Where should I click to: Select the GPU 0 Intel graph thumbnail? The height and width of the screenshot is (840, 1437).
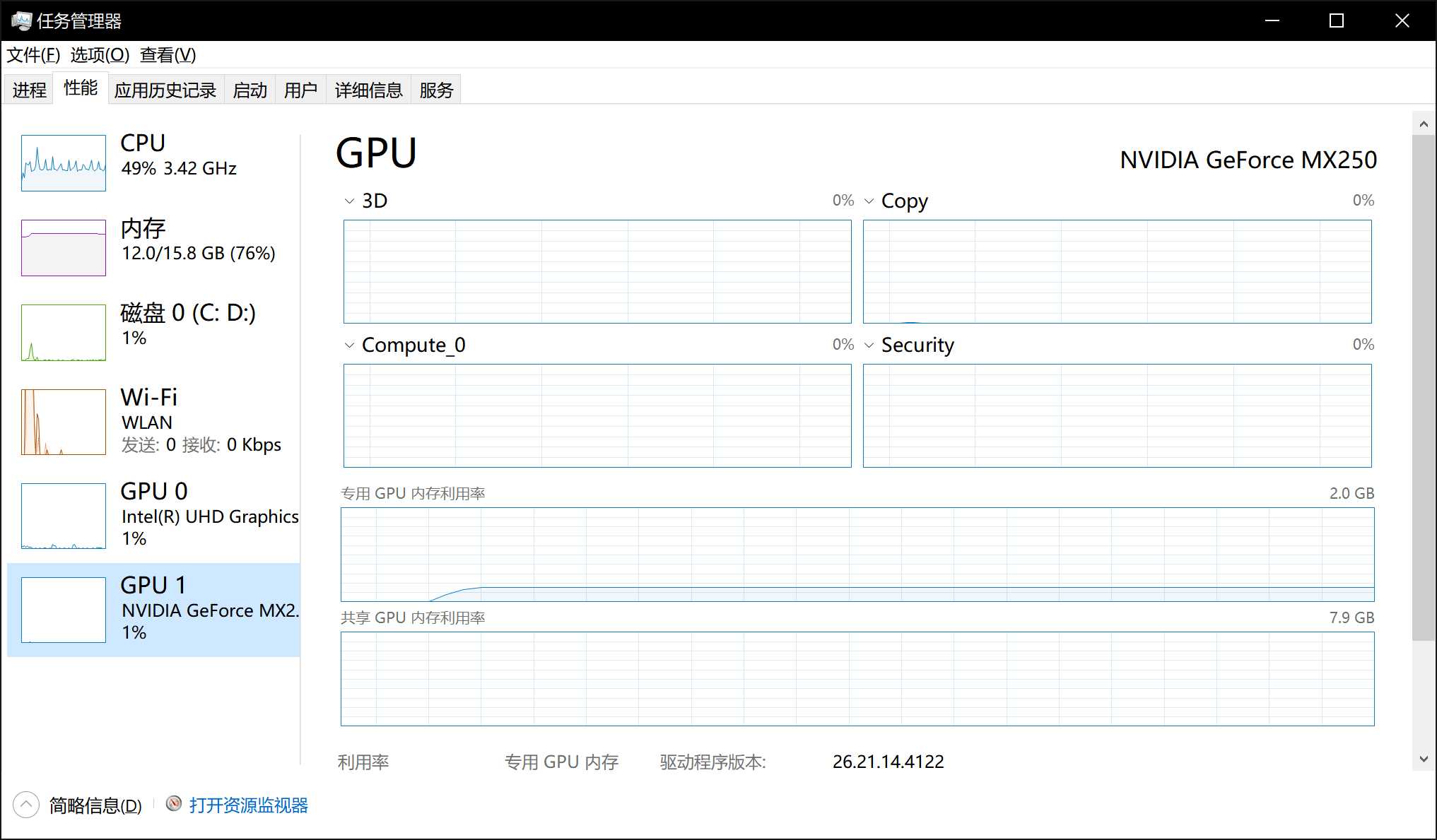tap(64, 516)
